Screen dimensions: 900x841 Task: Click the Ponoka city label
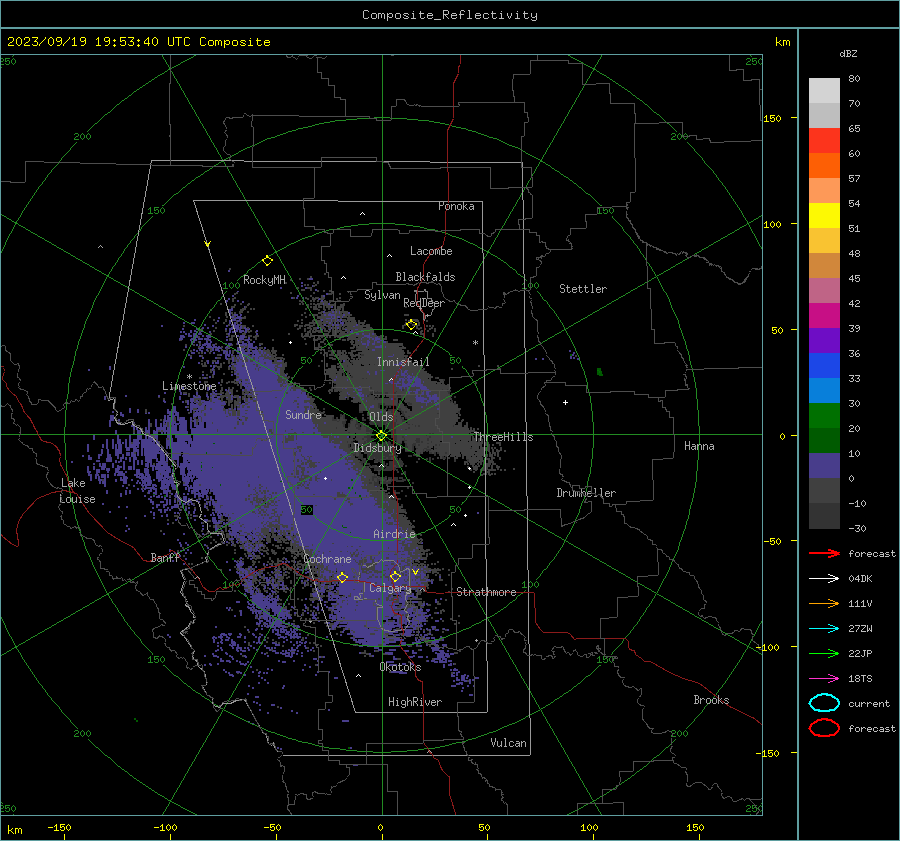pyautogui.click(x=456, y=206)
